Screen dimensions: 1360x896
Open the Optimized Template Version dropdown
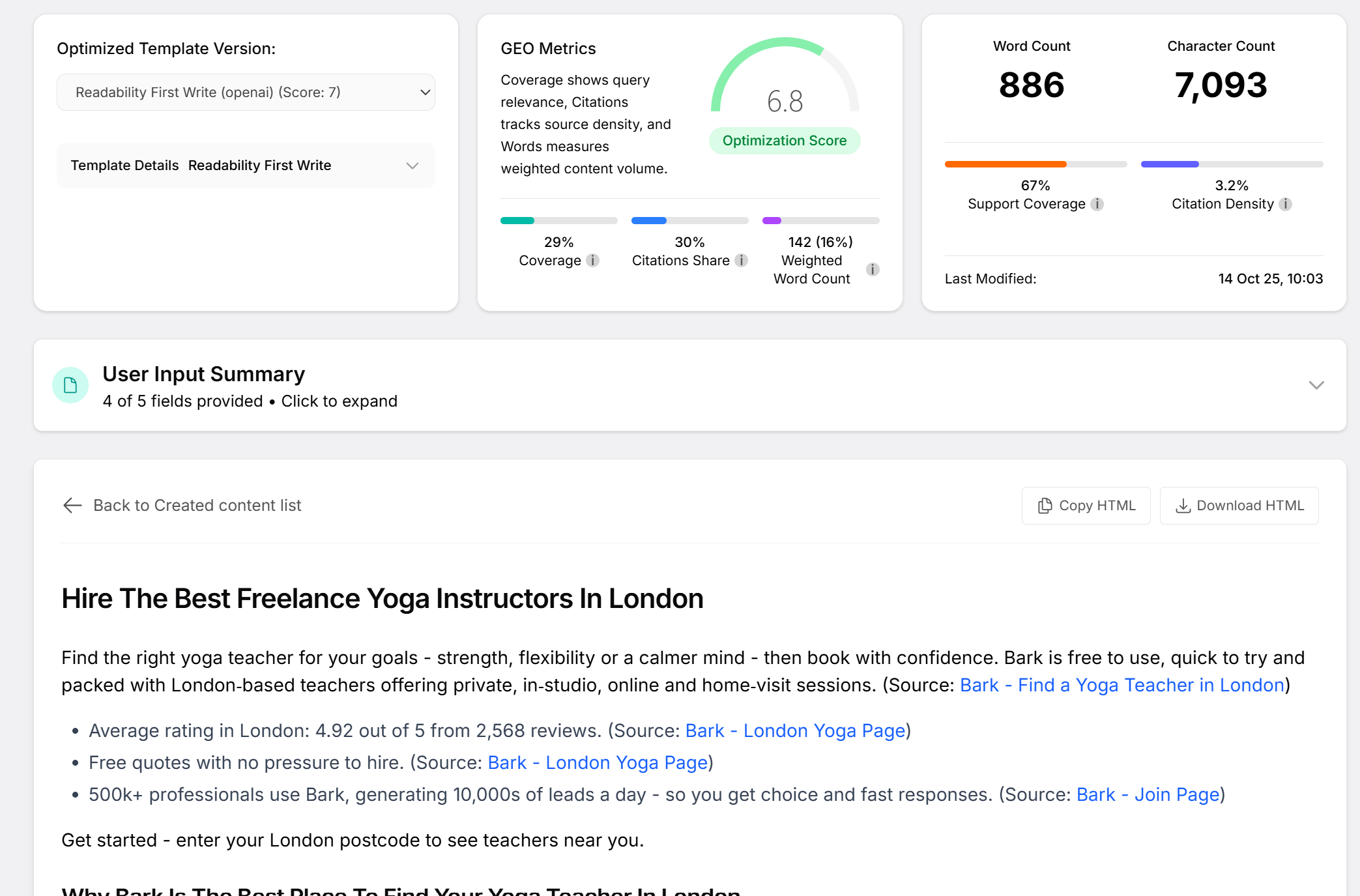point(246,92)
